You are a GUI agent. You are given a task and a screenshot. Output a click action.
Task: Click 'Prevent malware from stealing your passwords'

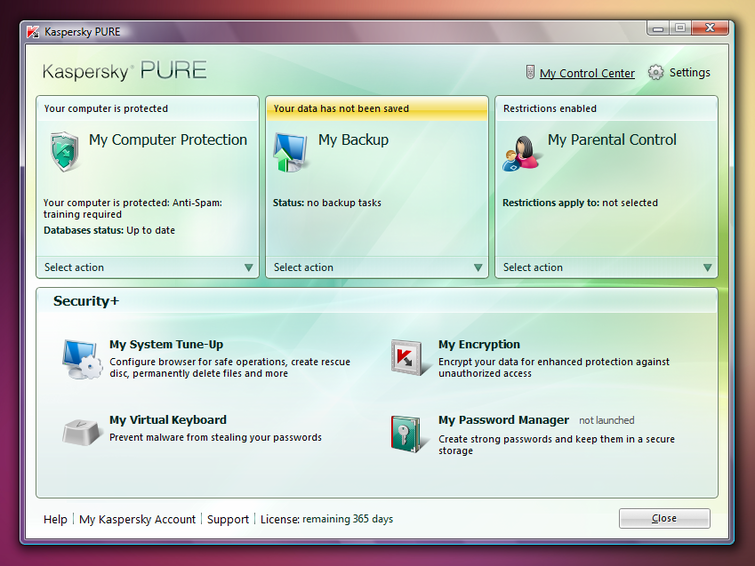(215, 437)
